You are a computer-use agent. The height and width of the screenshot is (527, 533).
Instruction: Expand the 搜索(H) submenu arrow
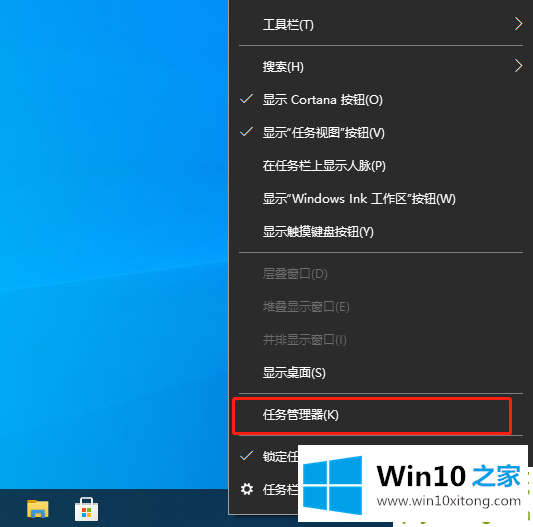(x=518, y=66)
